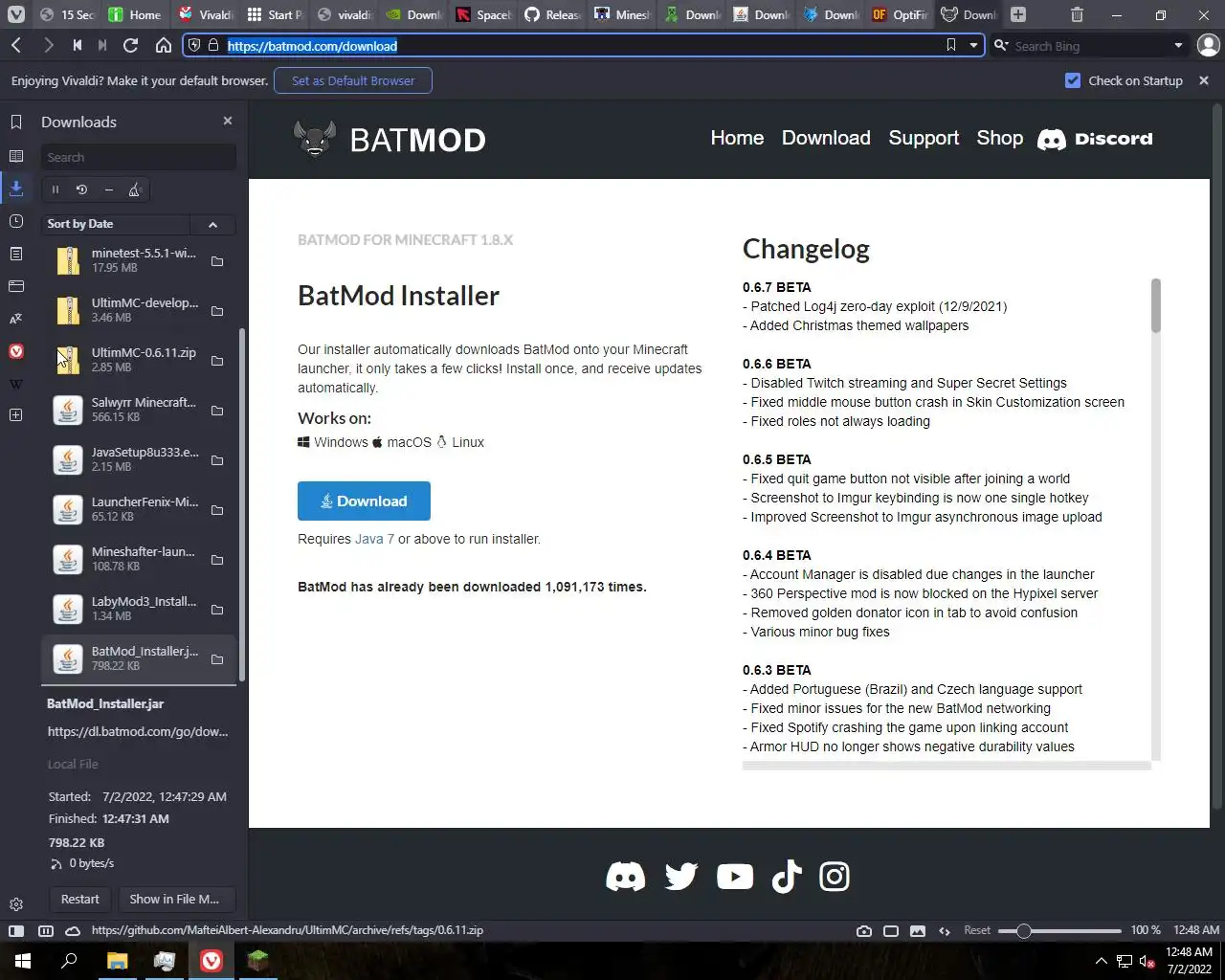The image size is (1225, 980).
Task: Click Set as Default Browser
Action: click(353, 80)
